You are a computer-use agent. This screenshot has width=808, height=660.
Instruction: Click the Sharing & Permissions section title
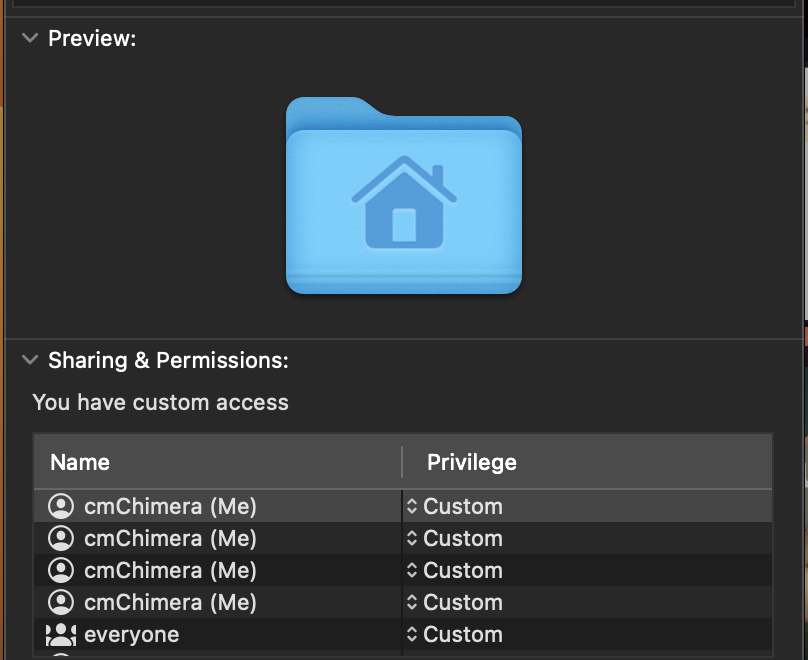pyautogui.click(x=168, y=359)
